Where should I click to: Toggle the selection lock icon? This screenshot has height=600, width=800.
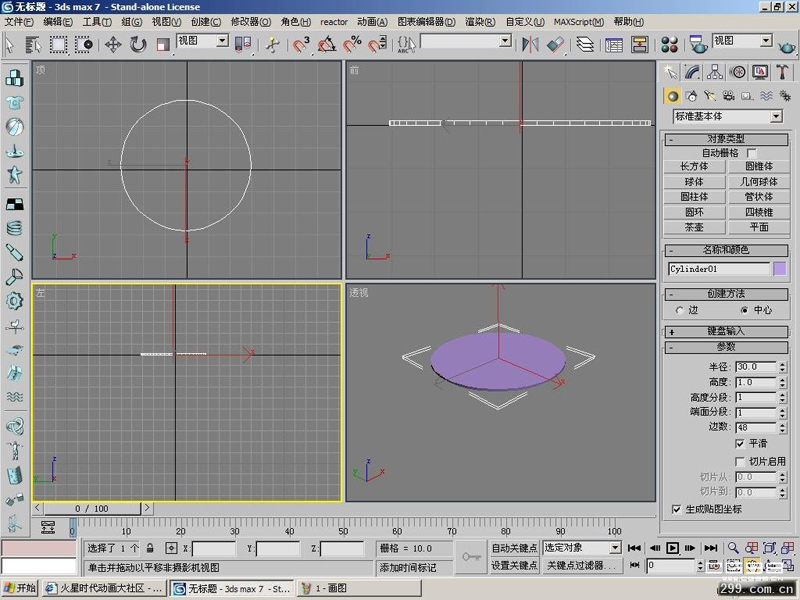(150, 548)
